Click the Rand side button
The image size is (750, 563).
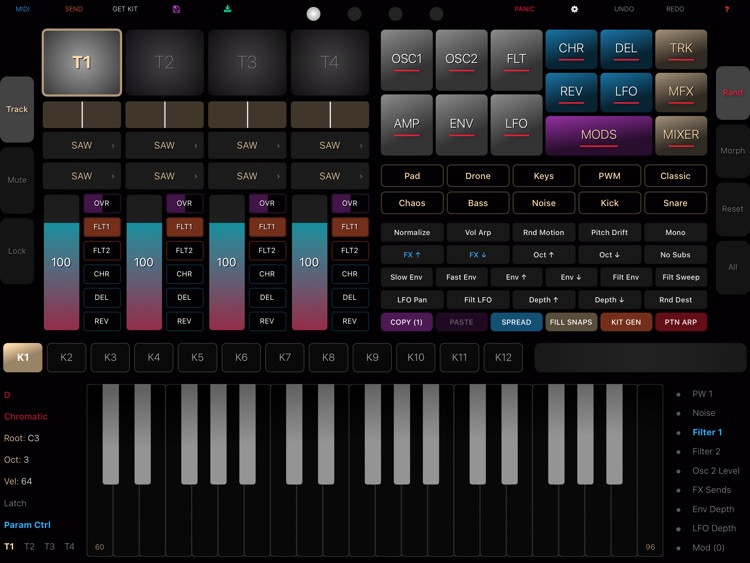[732, 93]
